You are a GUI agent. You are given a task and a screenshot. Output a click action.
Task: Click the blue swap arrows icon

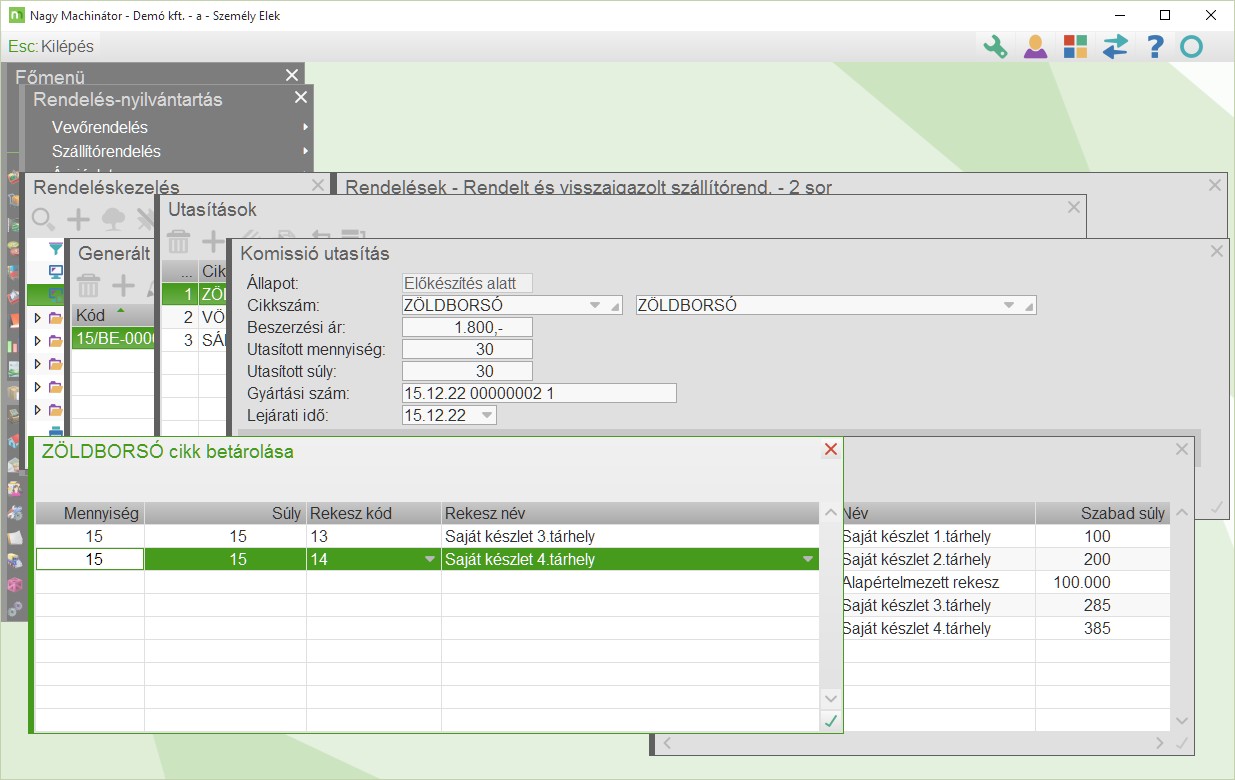coord(1115,47)
